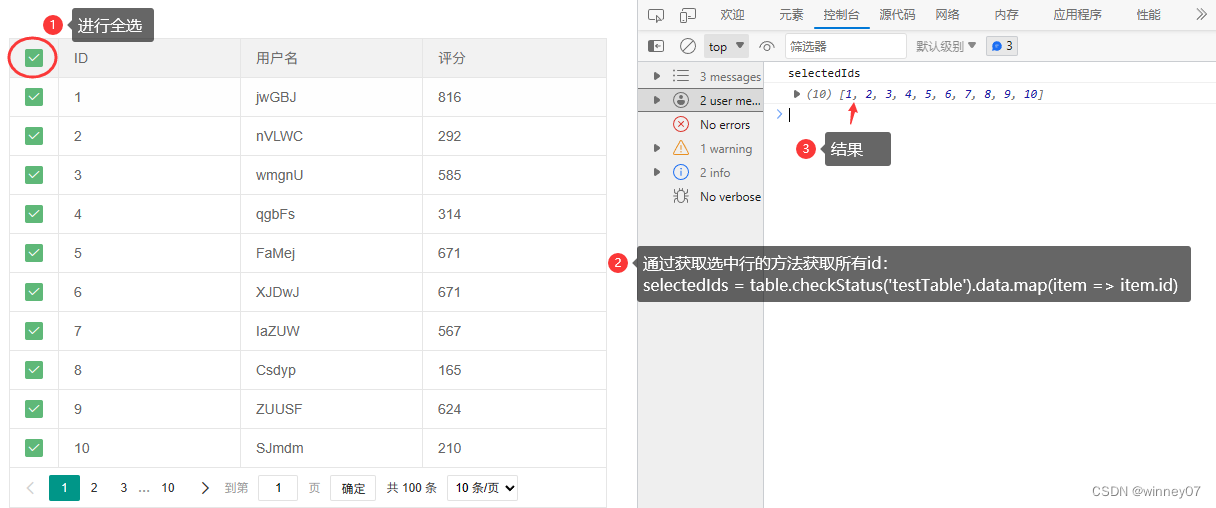
Task: Open the 应用程序 tab
Action: click(1077, 15)
